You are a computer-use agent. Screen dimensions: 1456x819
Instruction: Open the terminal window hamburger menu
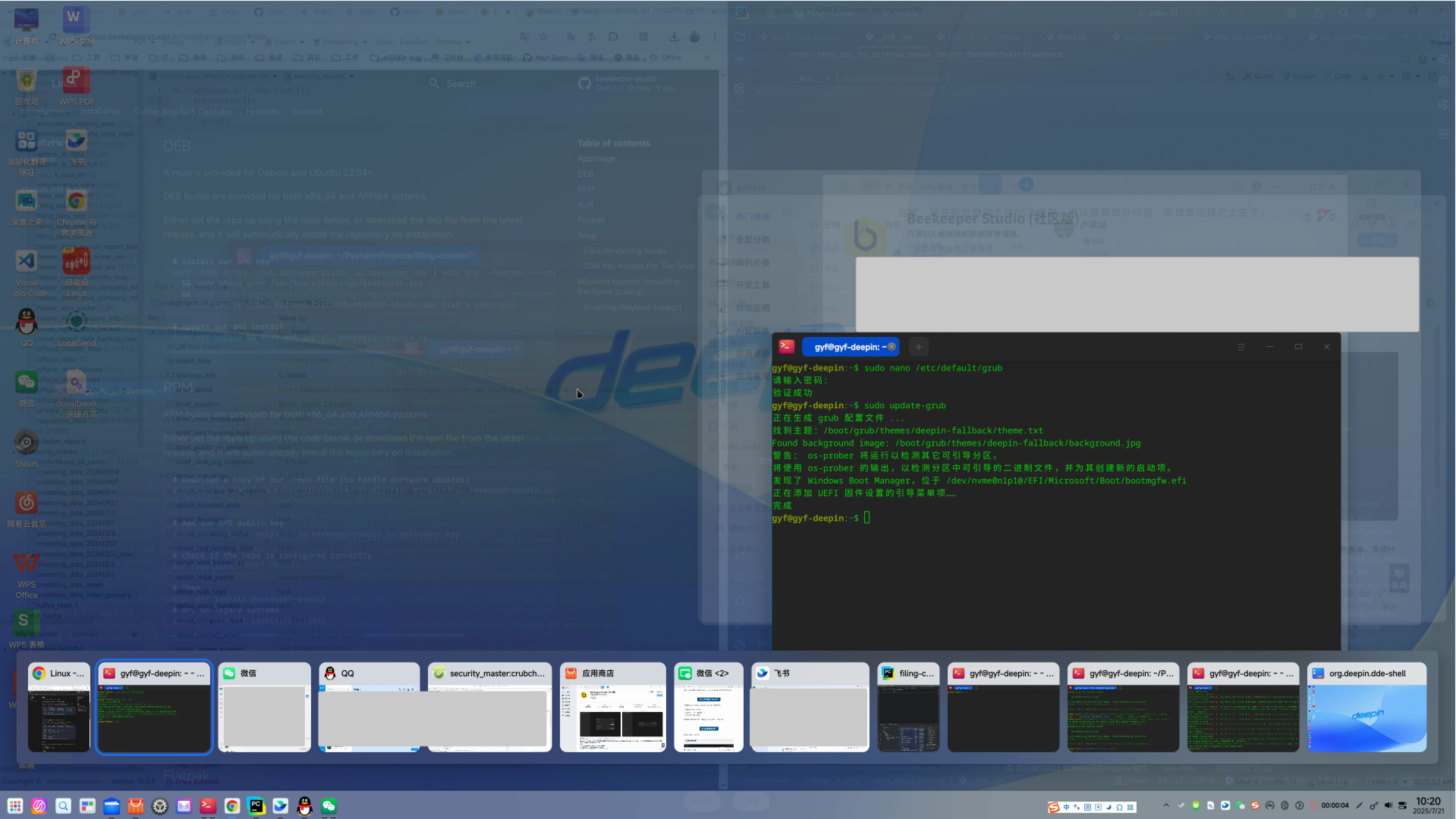pyautogui.click(x=1241, y=347)
